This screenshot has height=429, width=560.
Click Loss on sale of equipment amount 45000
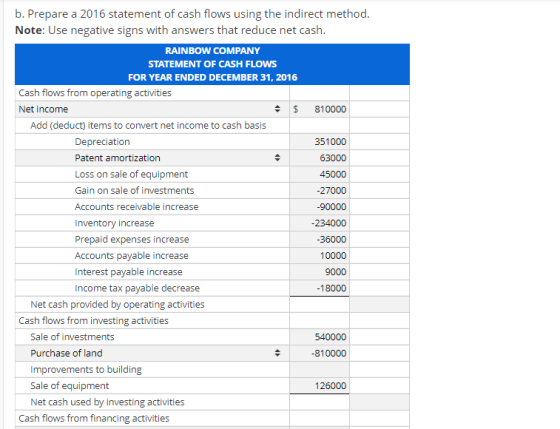coord(319,174)
